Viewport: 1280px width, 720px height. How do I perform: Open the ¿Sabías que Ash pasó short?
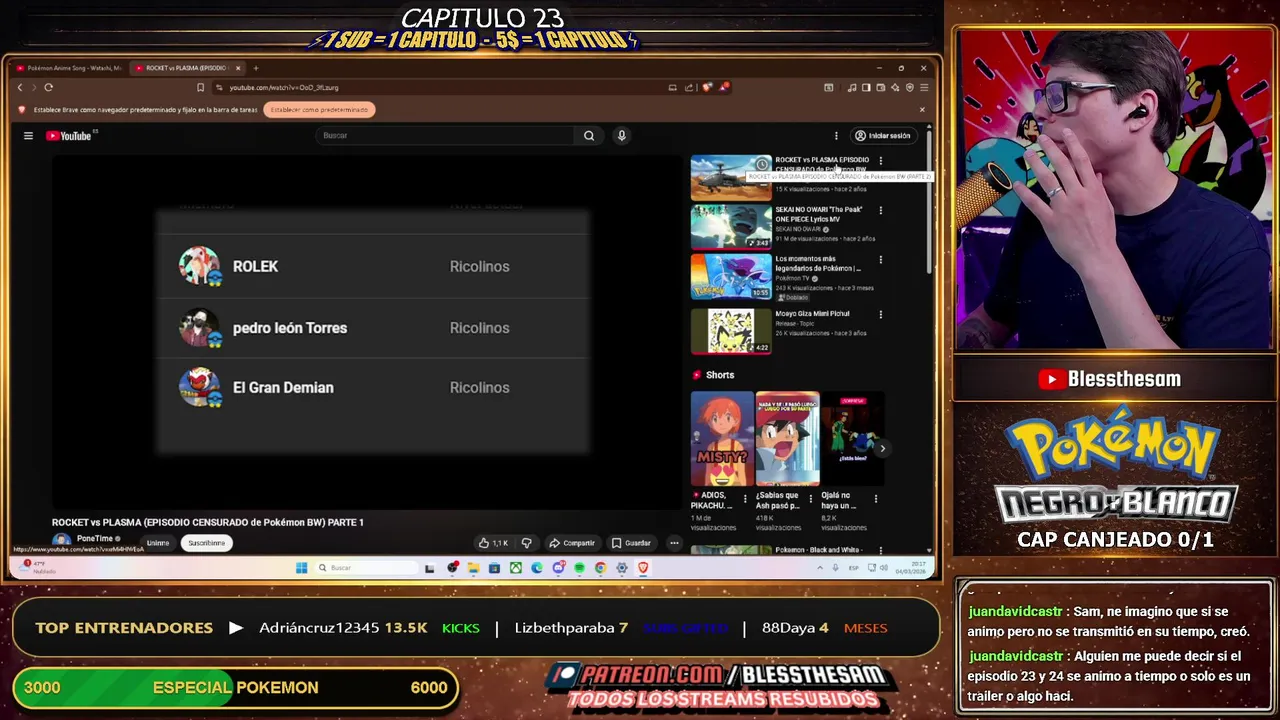coord(787,439)
